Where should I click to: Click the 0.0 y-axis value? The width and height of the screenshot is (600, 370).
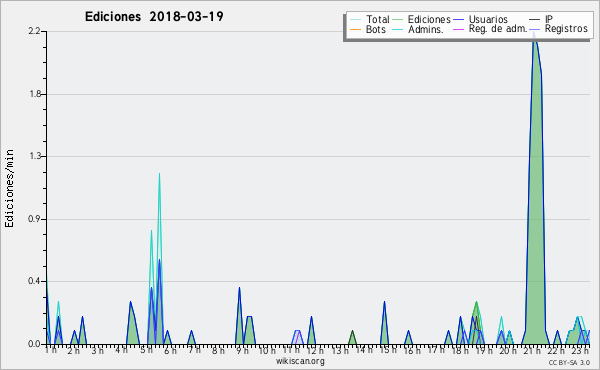coord(34,344)
